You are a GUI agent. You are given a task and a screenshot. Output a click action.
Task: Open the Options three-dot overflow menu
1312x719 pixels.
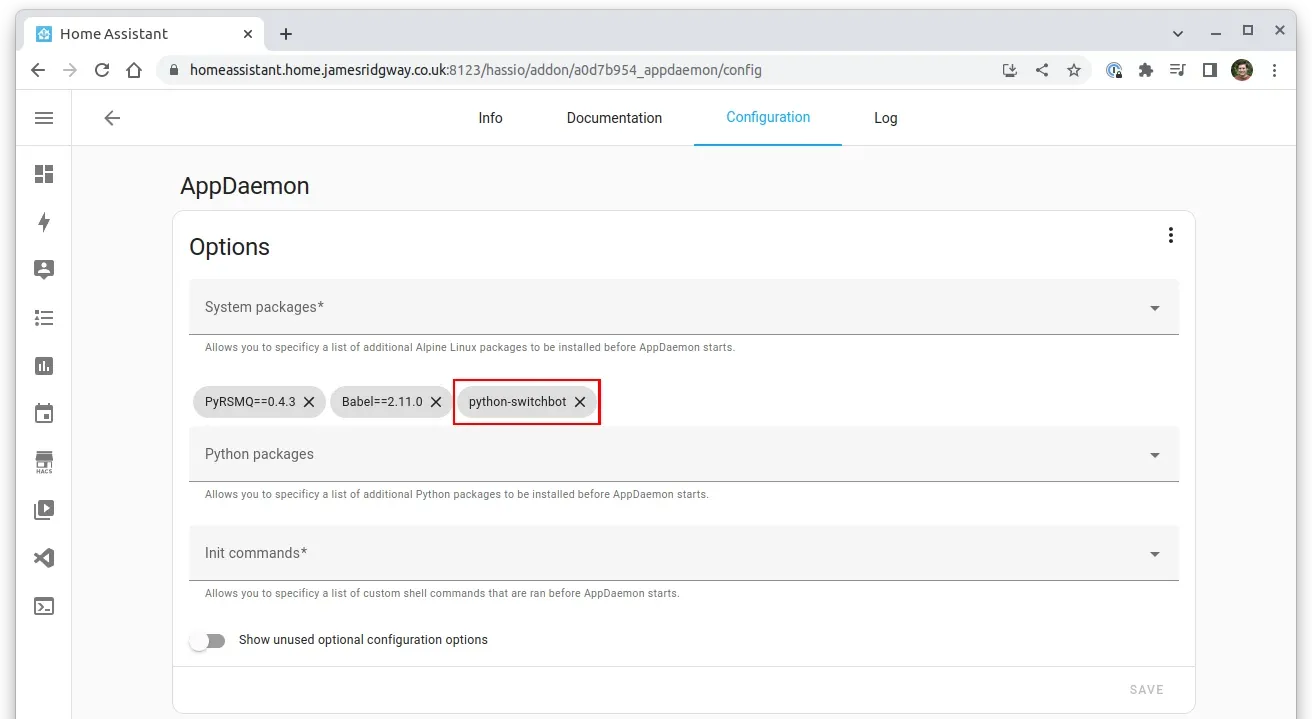(1170, 235)
